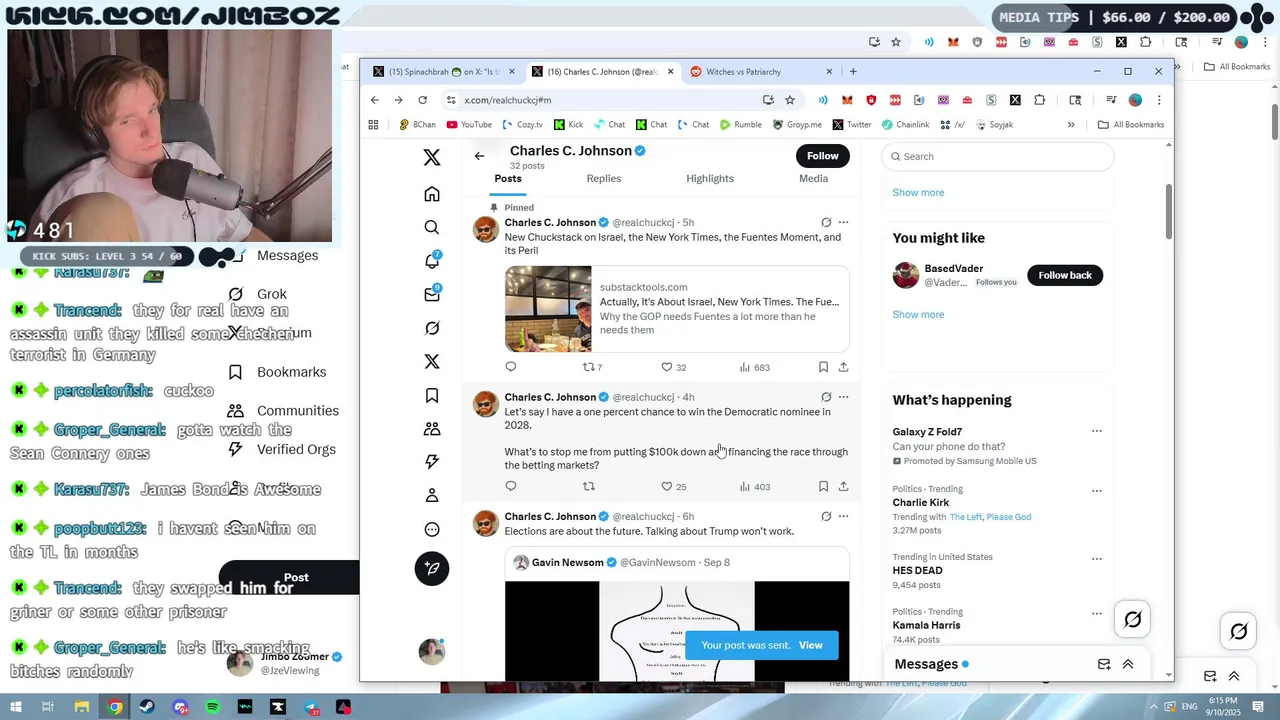Viewport: 1280px width, 720px height.
Task: Open the All Bookmarks folder
Action: (x=1131, y=125)
